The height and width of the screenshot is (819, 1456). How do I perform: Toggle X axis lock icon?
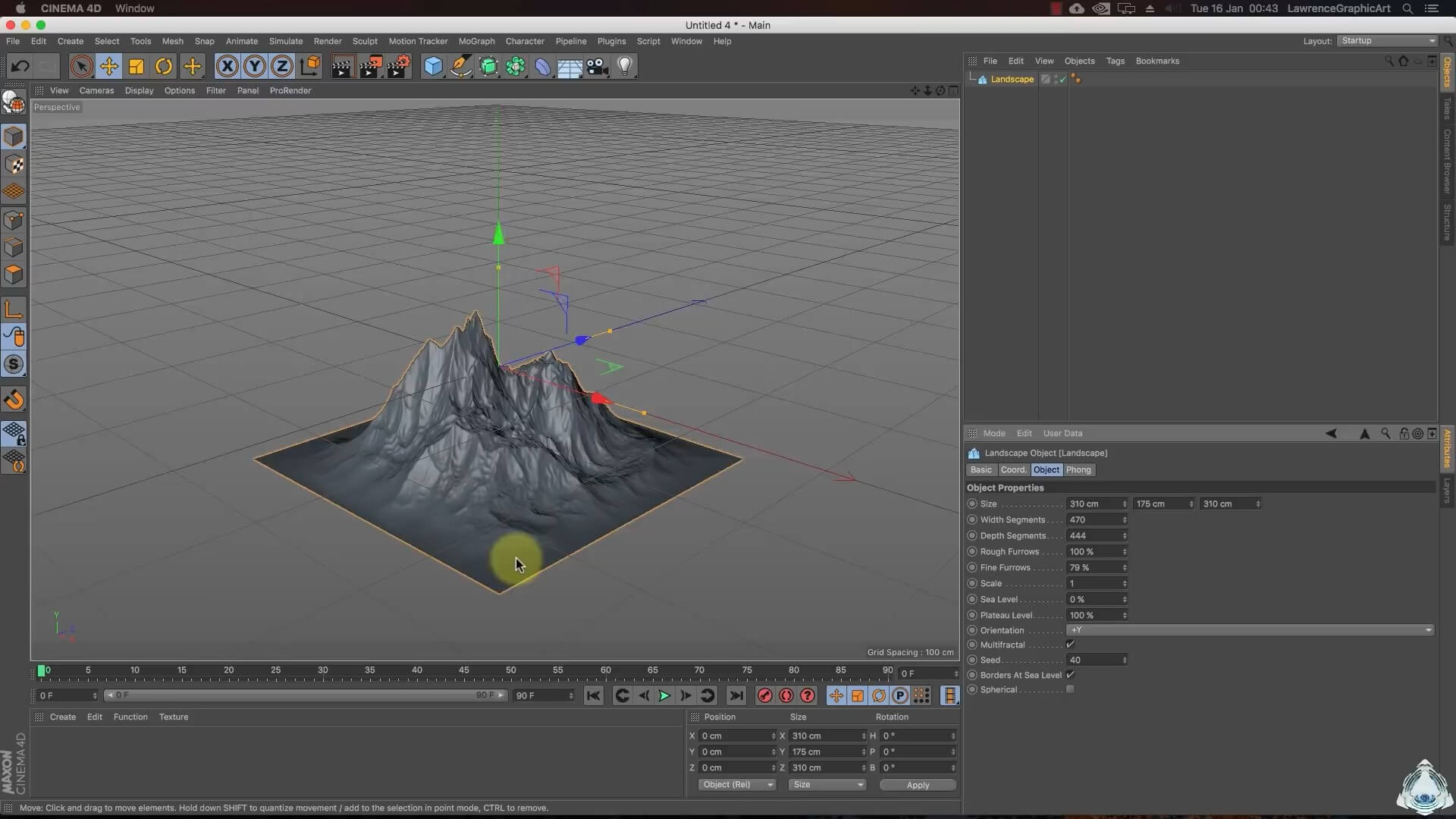pyautogui.click(x=227, y=67)
